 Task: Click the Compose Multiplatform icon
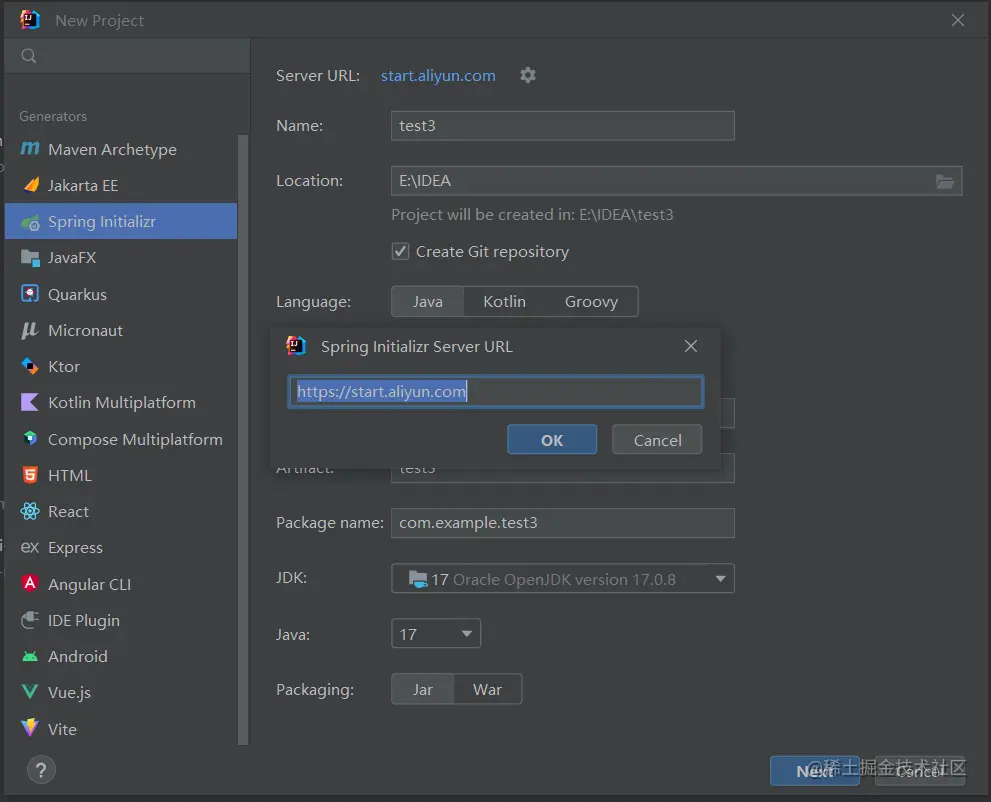(x=30, y=438)
